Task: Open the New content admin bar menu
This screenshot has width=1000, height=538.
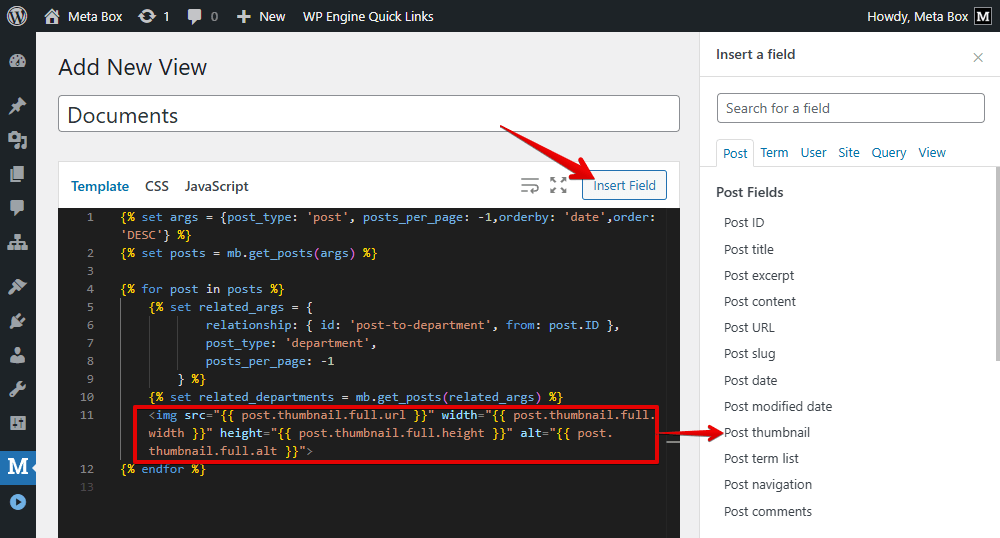Action: point(261,16)
